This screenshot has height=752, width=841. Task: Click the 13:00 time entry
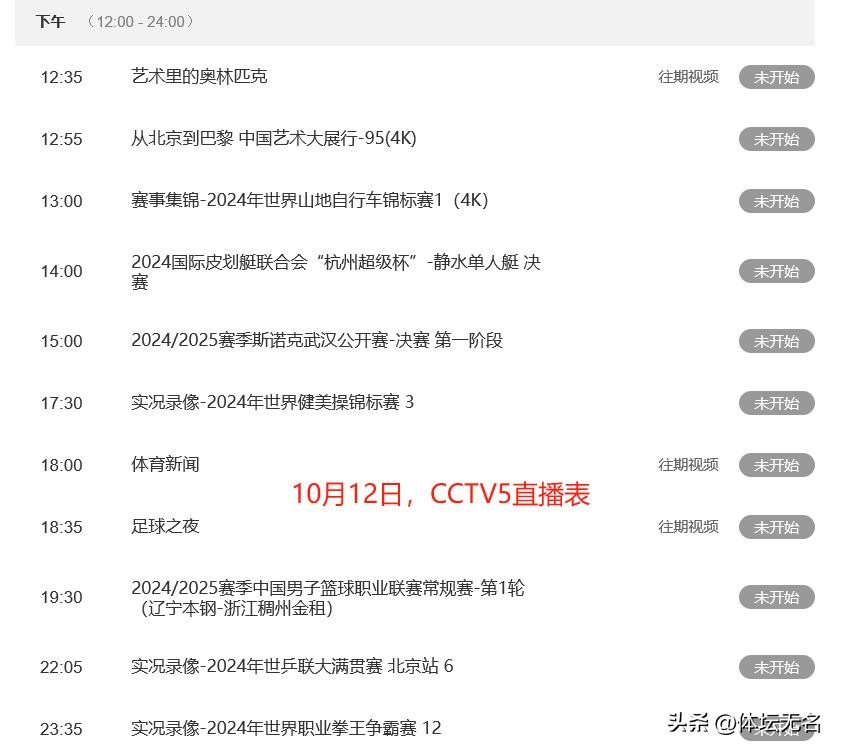pos(62,202)
